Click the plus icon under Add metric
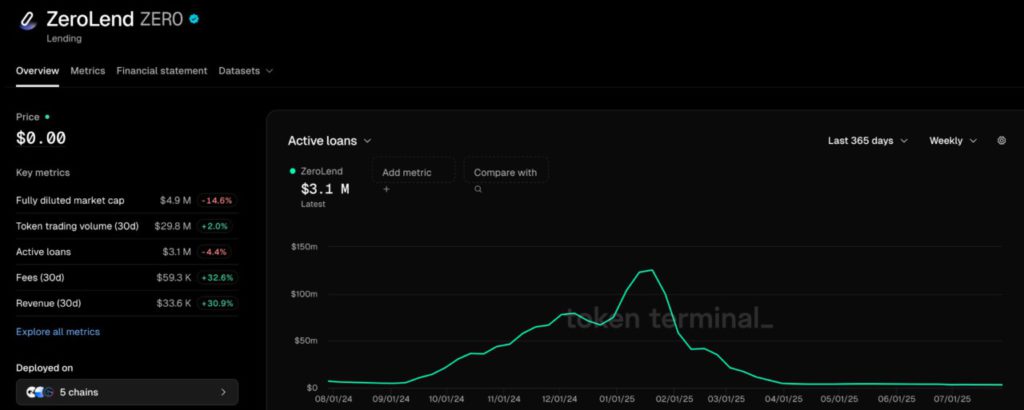 [x=386, y=188]
